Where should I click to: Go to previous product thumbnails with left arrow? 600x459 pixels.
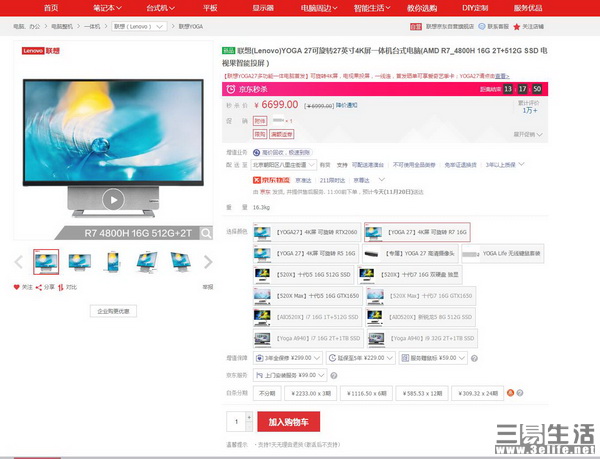18,262
